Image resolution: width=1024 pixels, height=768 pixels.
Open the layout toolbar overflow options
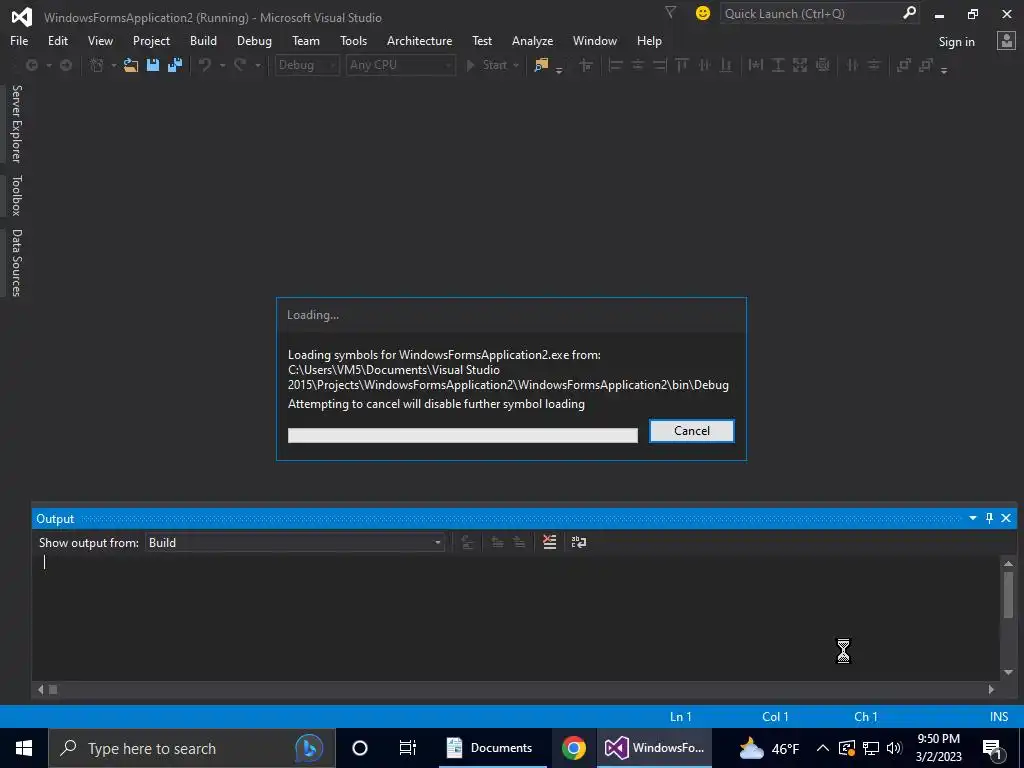[x=944, y=70]
